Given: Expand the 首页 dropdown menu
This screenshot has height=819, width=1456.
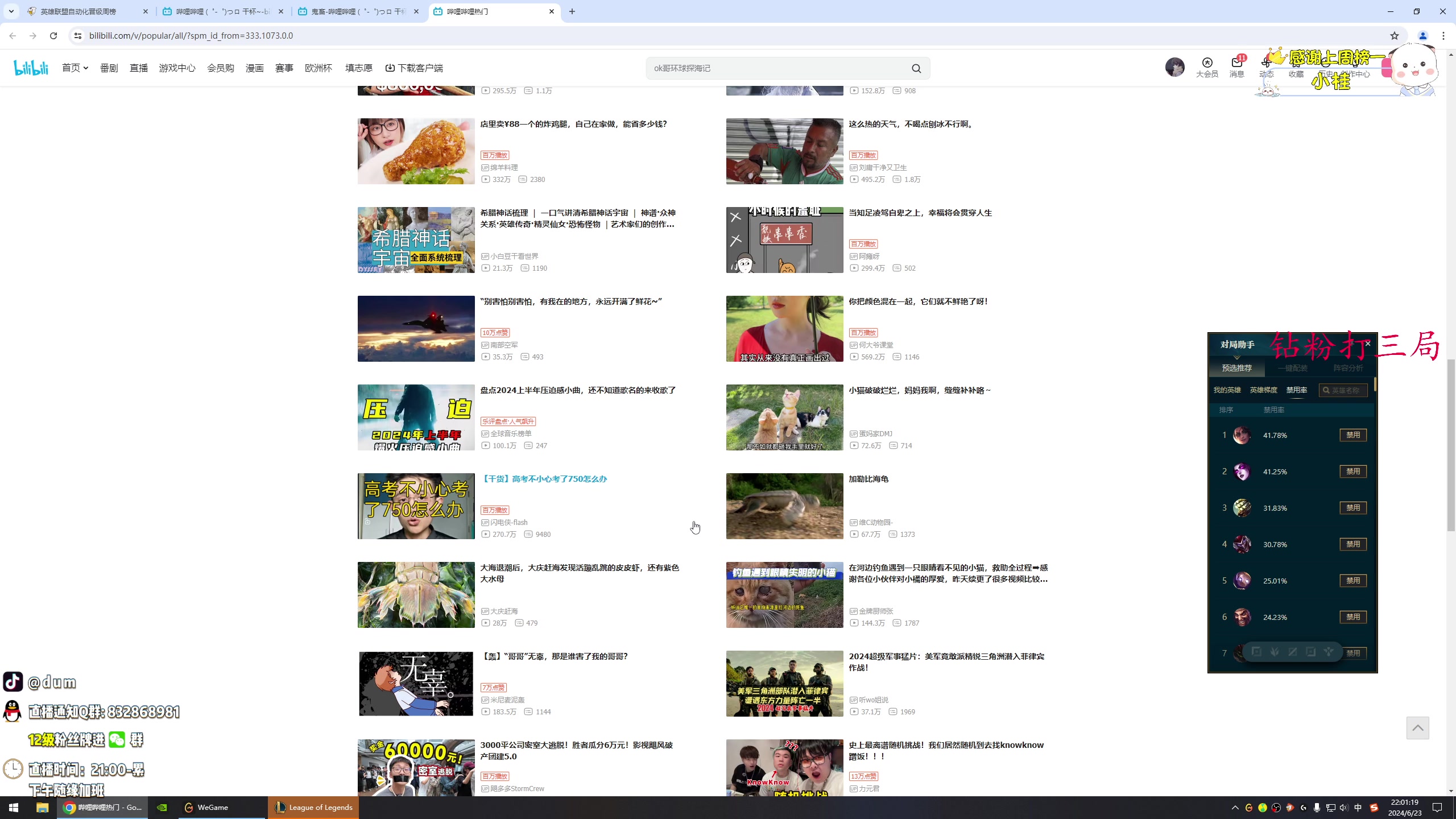Looking at the screenshot, I should pyautogui.click(x=75, y=68).
